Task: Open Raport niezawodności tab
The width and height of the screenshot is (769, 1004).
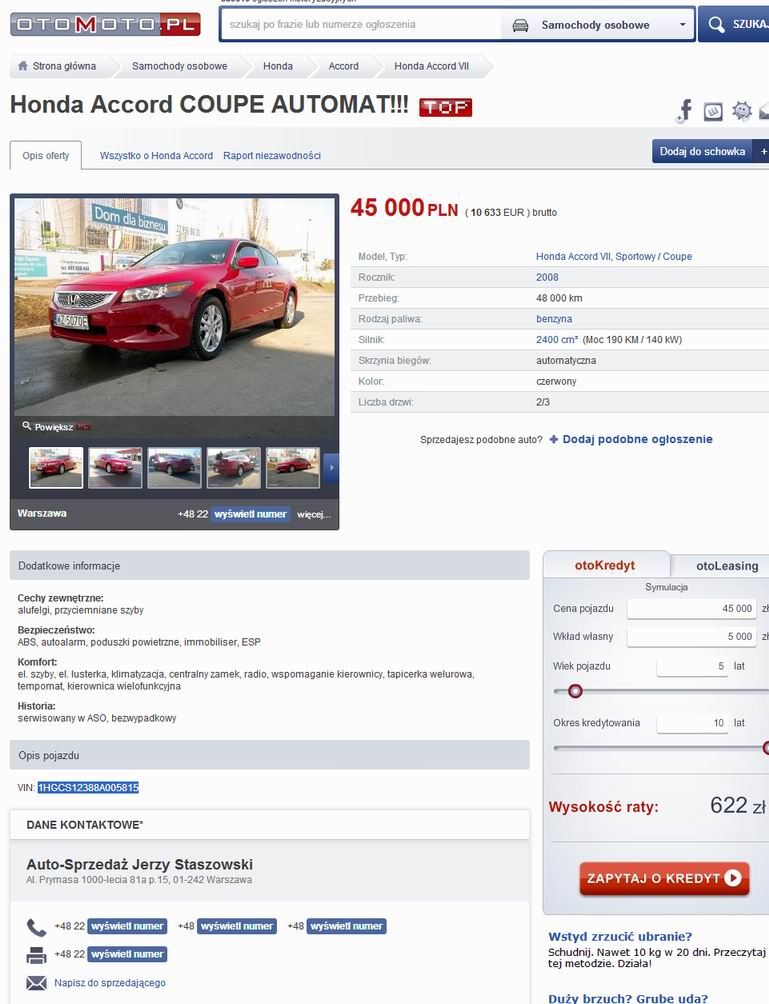Action: [272, 156]
